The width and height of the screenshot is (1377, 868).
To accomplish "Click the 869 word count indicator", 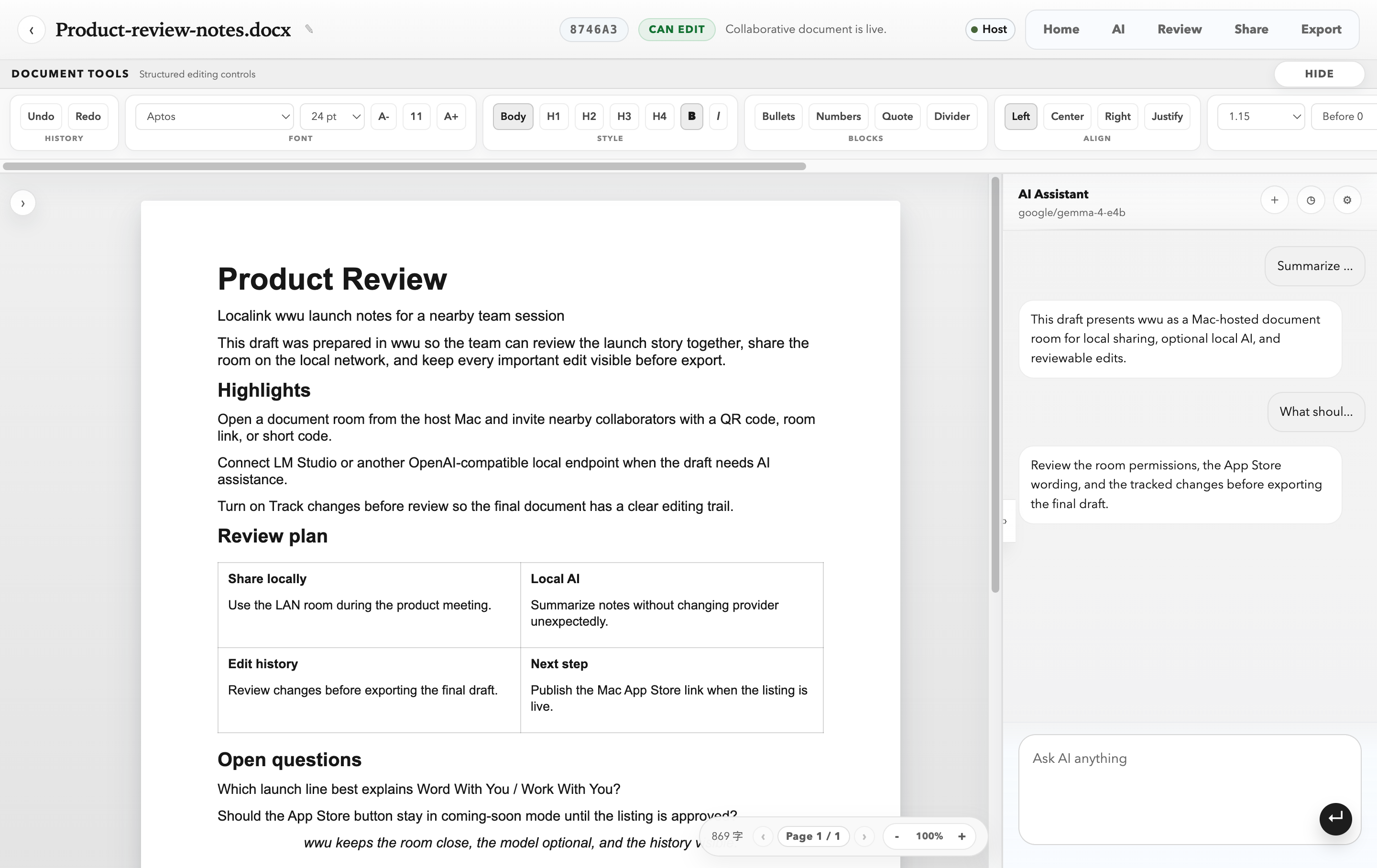I will point(727,836).
